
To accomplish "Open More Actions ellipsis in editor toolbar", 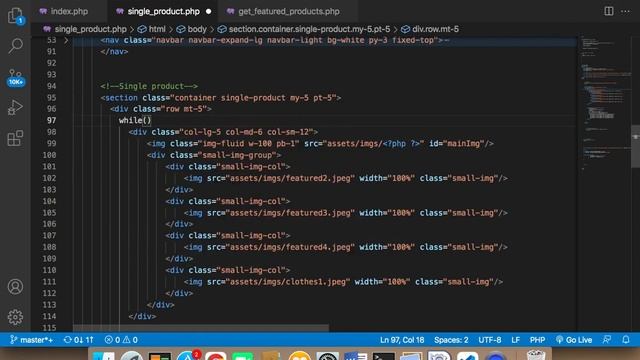I will coord(625,11).
